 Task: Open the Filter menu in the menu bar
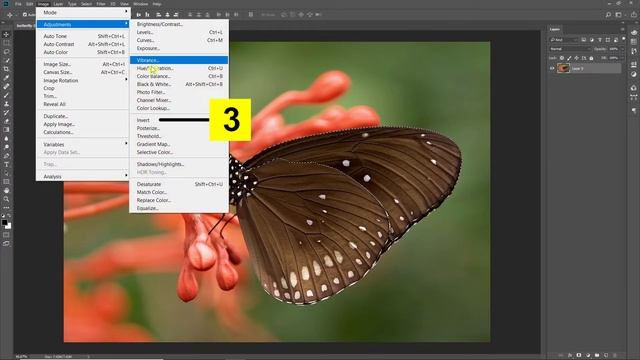101,4
